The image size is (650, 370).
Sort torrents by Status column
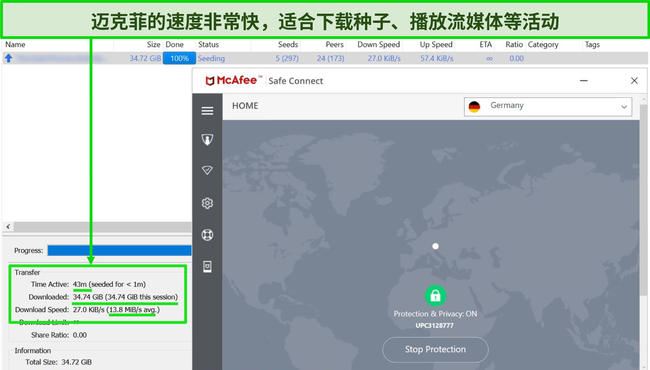click(x=209, y=44)
